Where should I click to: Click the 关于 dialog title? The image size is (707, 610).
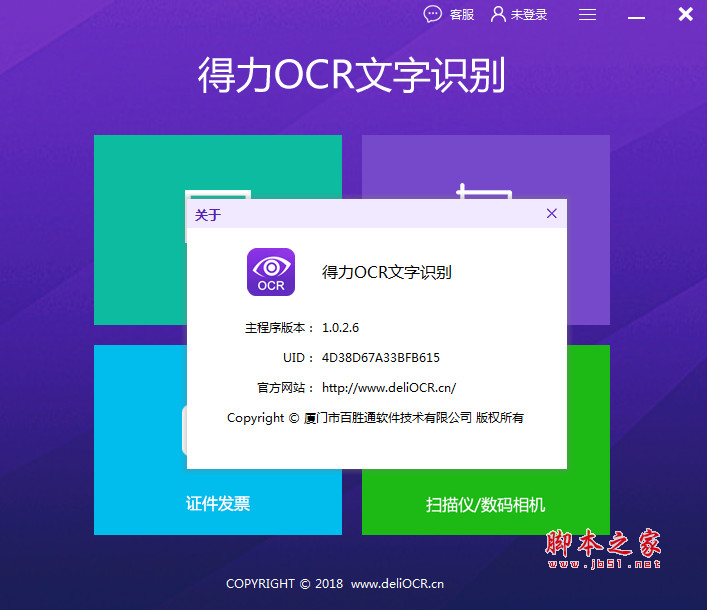pyautogui.click(x=208, y=215)
